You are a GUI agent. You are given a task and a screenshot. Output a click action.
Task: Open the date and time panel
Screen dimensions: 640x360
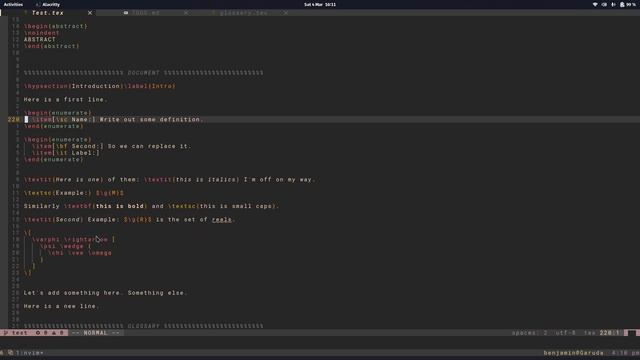[x=320, y=4]
